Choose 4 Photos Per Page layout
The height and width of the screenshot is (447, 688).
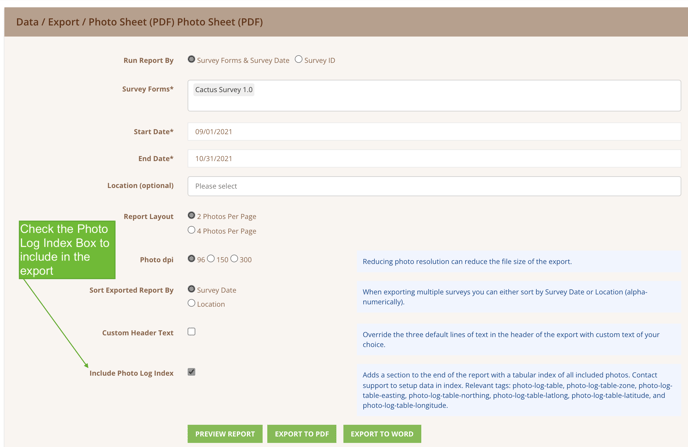(191, 230)
